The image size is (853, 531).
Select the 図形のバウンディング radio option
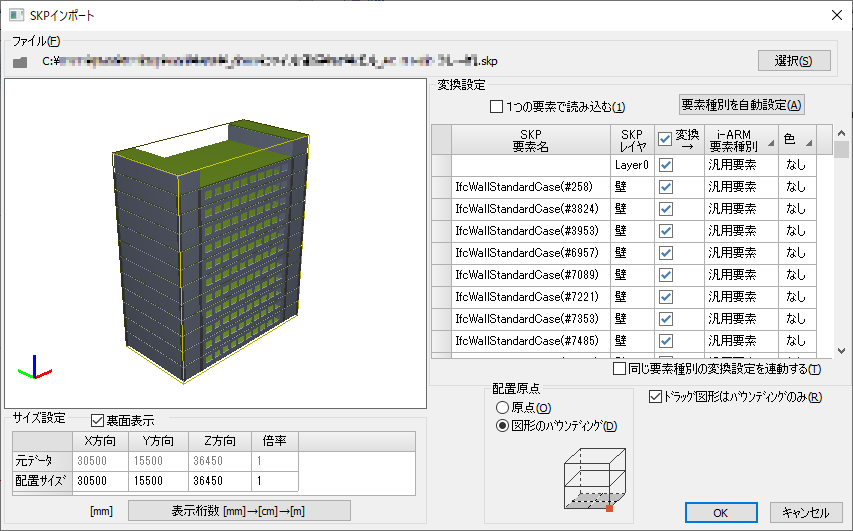502,426
